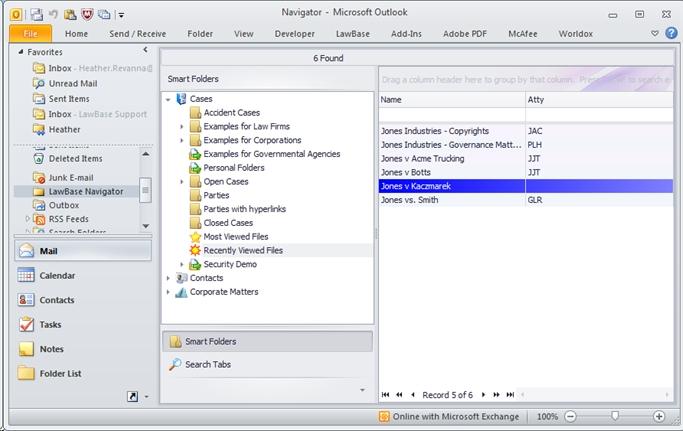683x431 pixels.
Task: Open the Notes module
Action: click(x=83, y=349)
